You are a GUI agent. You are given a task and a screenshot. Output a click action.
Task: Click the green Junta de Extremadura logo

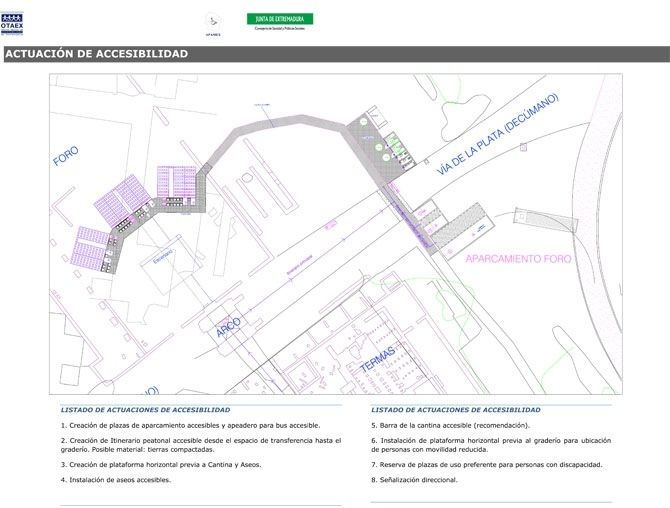(x=279, y=21)
